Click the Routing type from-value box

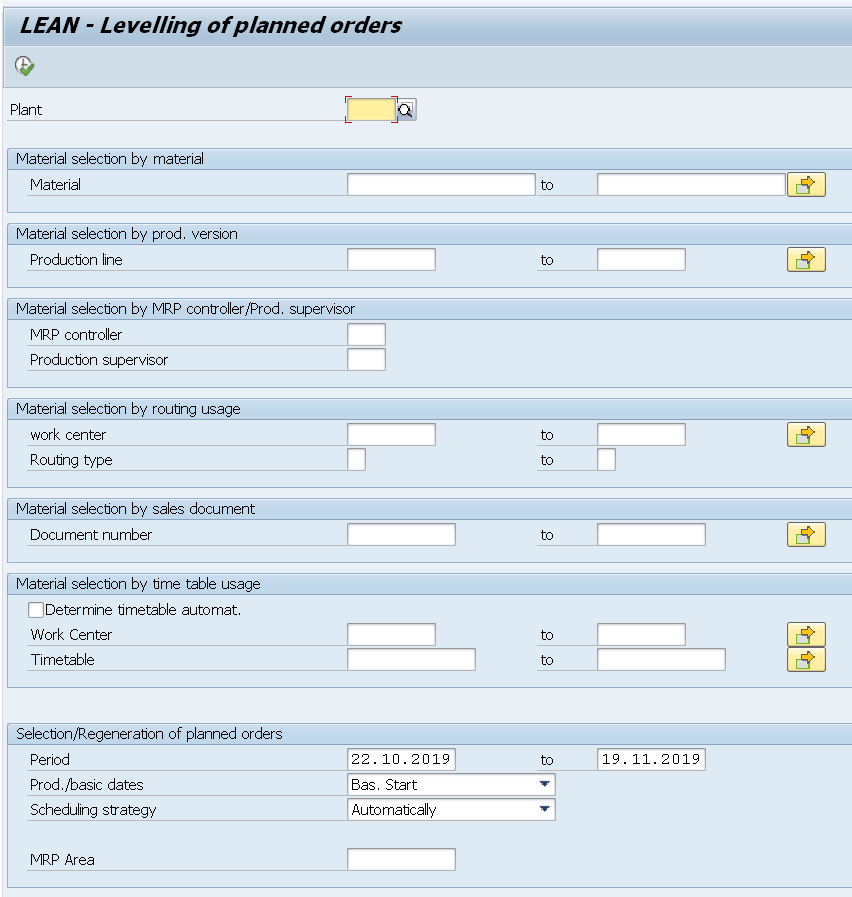[x=356, y=460]
